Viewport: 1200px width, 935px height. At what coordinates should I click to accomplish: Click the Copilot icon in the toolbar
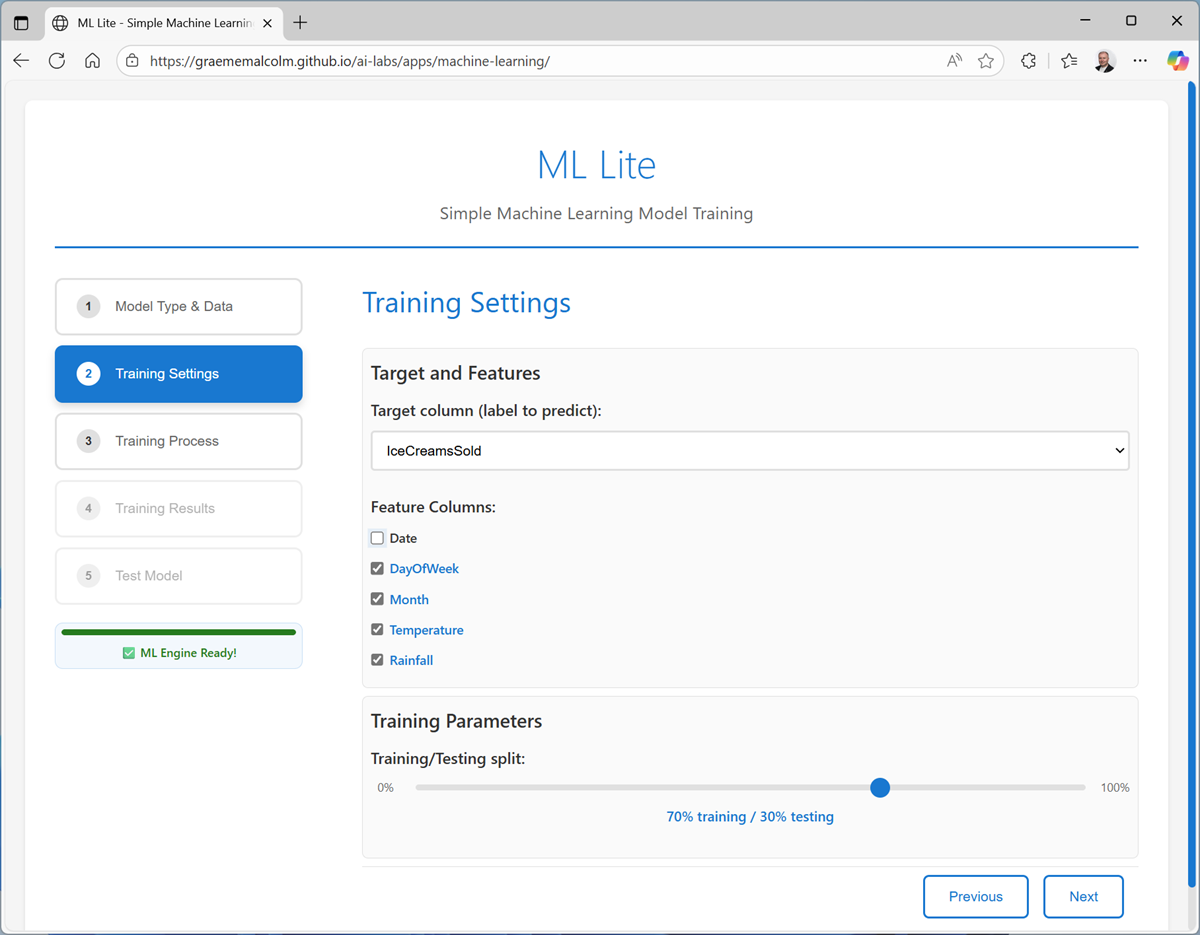[1177, 60]
